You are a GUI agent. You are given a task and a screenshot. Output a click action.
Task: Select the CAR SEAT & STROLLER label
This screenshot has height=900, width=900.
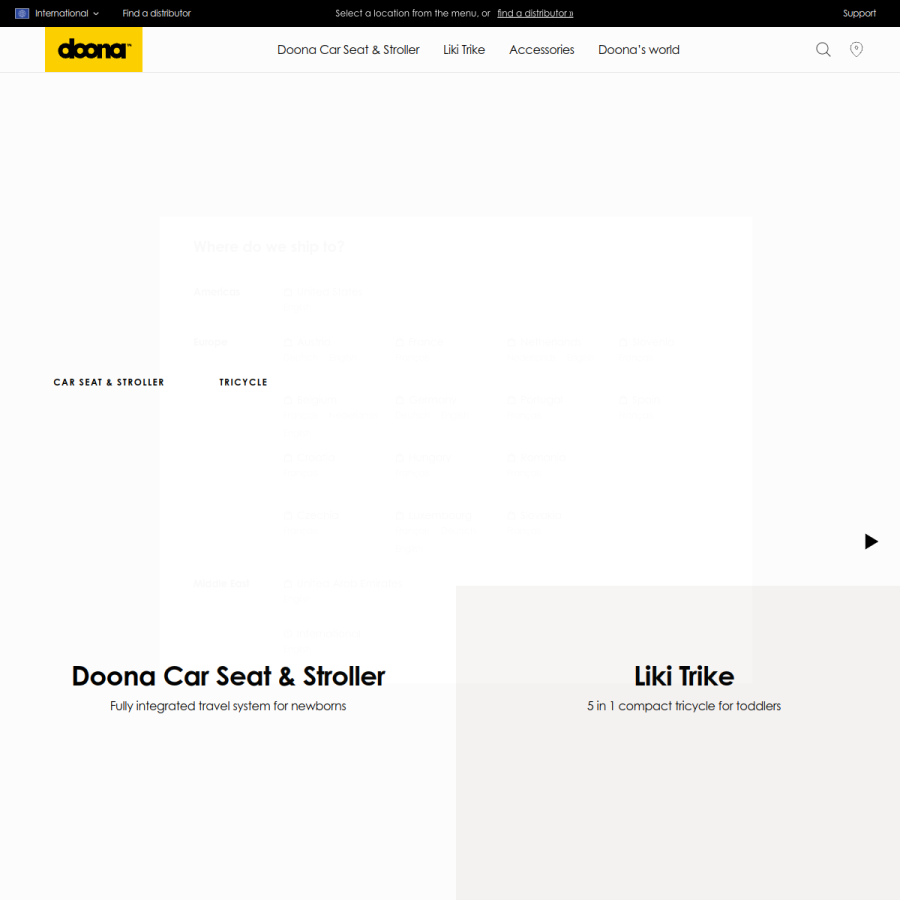point(108,382)
